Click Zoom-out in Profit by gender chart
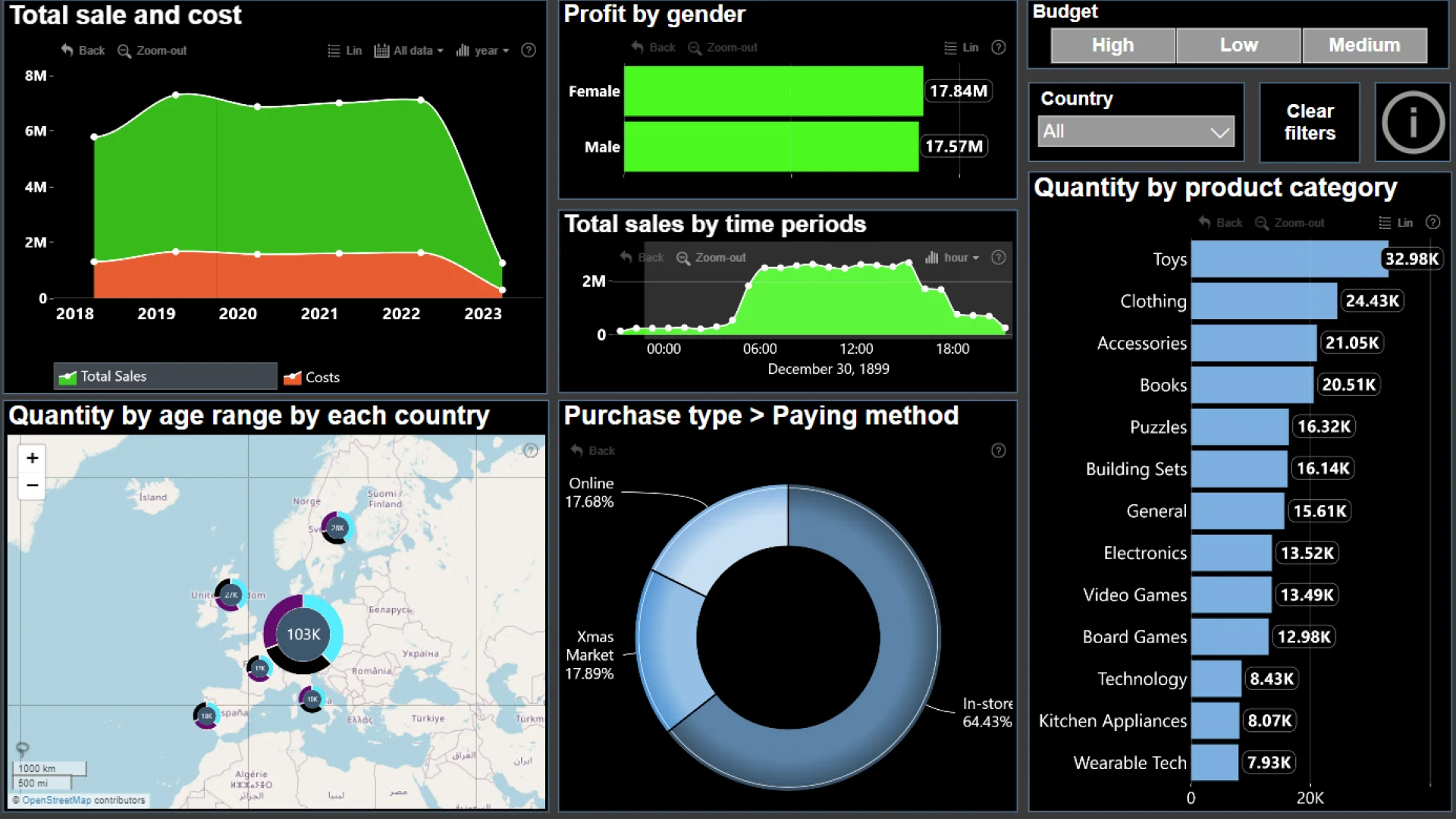1456x819 pixels. click(723, 48)
